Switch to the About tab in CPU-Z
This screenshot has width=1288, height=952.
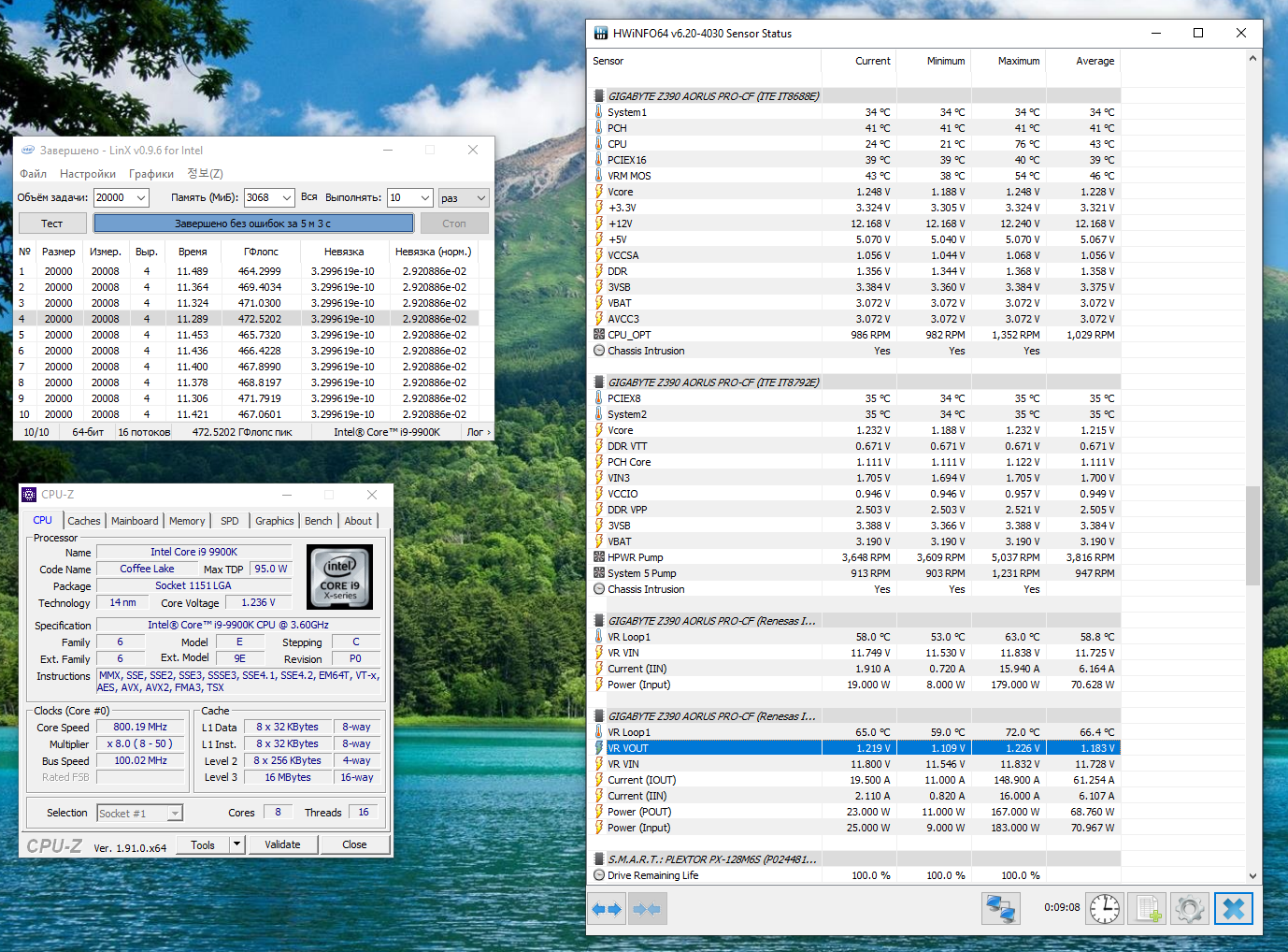[358, 521]
